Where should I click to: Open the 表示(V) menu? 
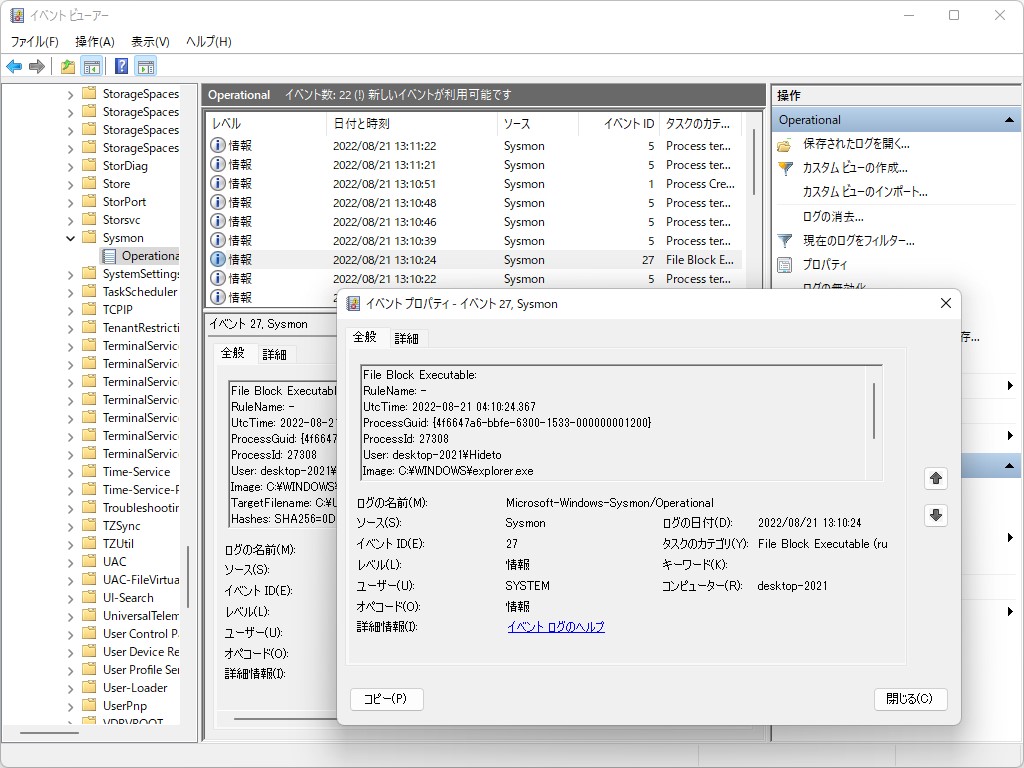coord(150,41)
